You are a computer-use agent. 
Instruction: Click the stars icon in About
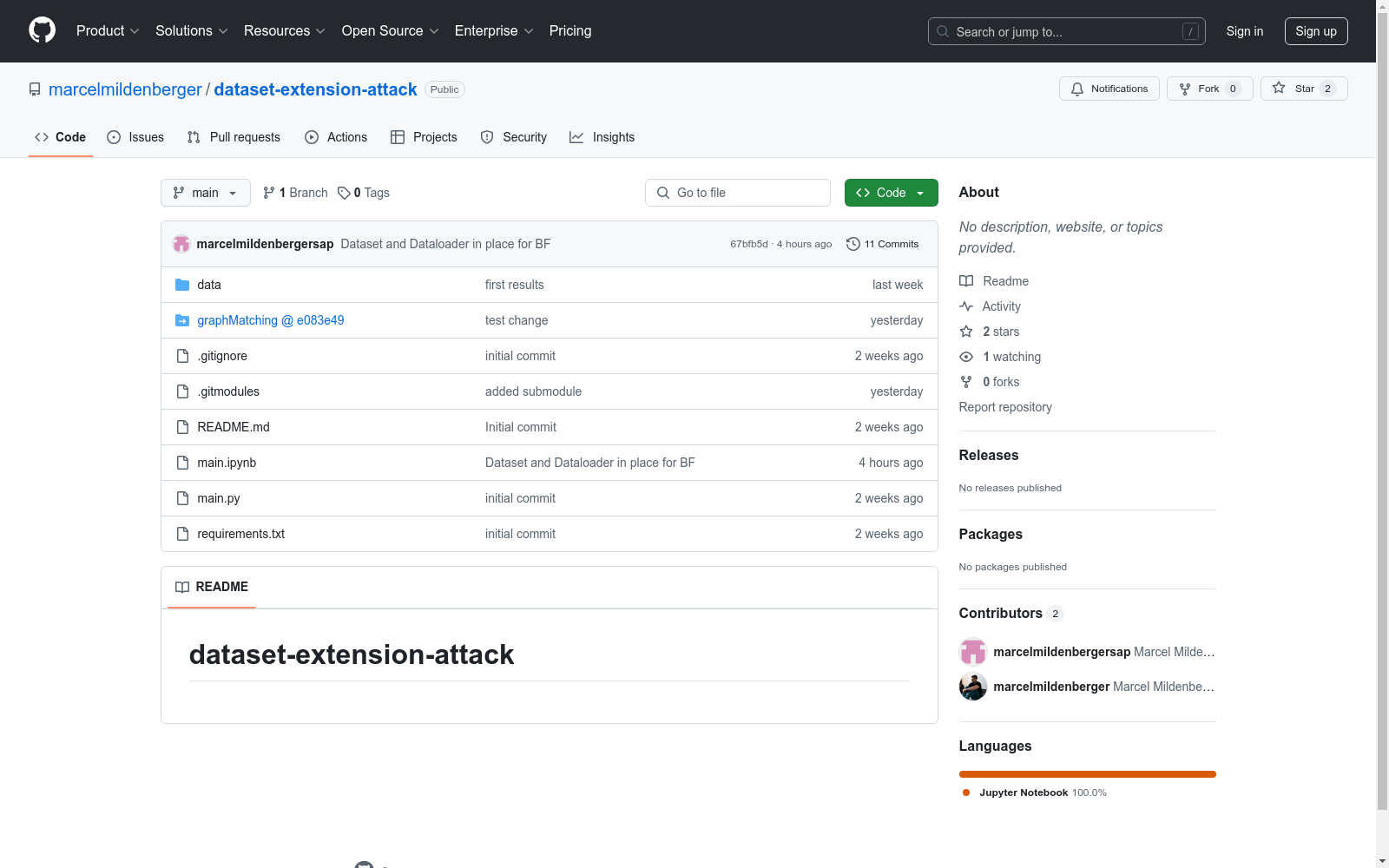tap(966, 332)
